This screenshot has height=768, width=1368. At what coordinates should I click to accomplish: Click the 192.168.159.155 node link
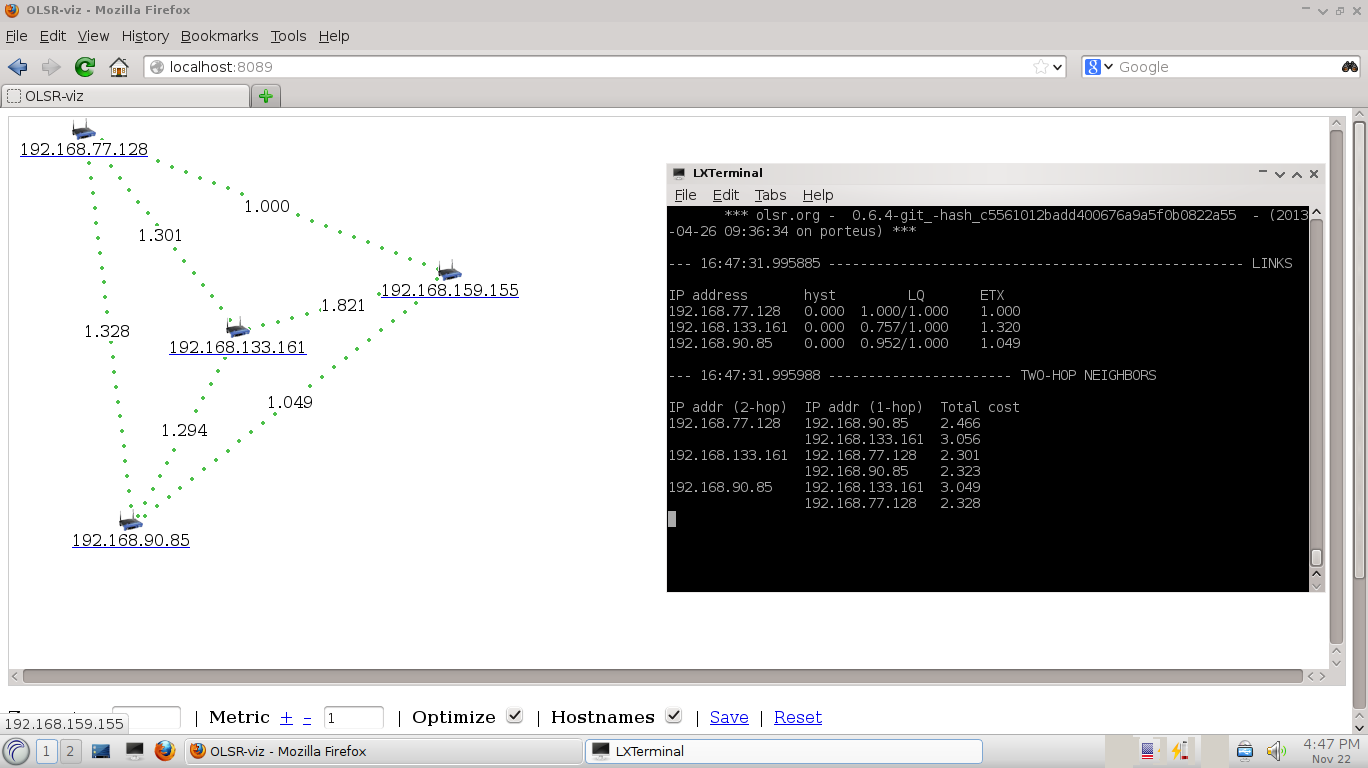450,291
